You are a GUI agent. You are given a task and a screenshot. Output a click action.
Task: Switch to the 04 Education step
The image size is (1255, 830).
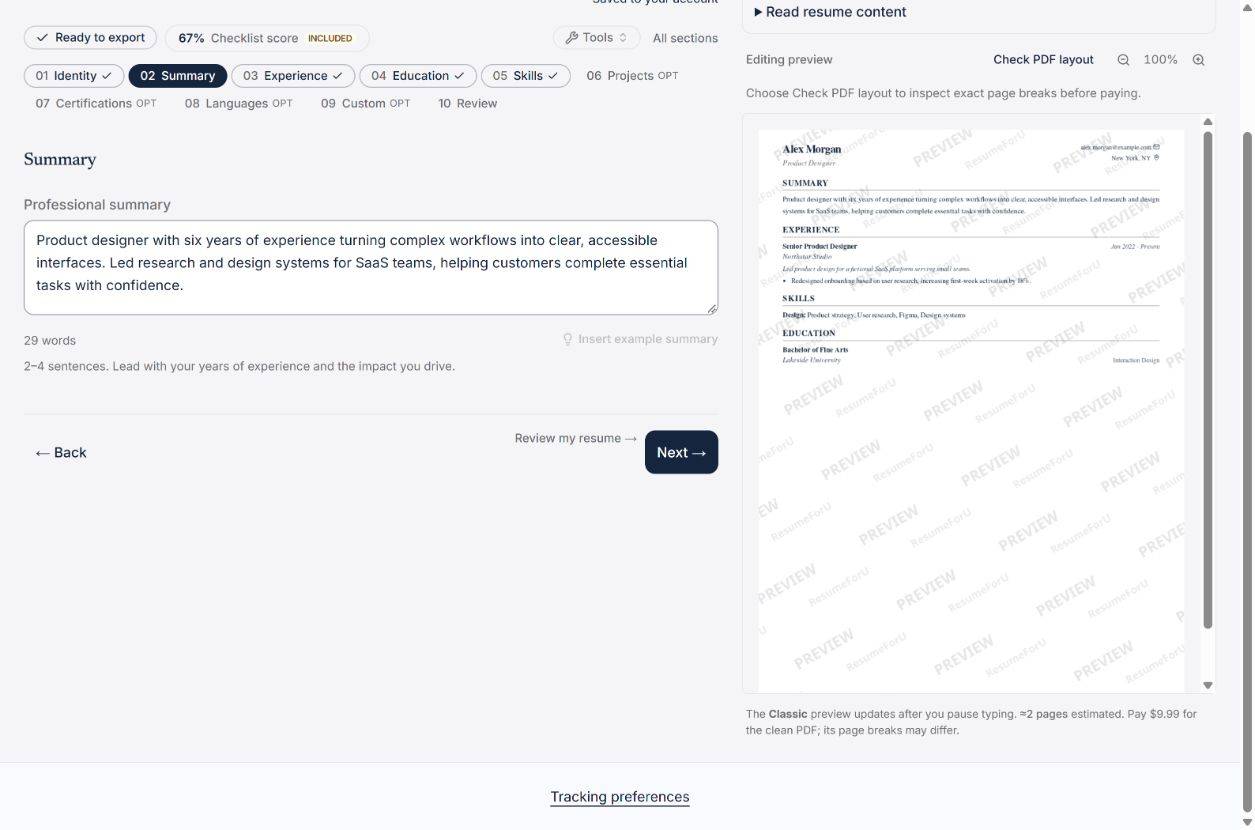[x=418, y=76]
